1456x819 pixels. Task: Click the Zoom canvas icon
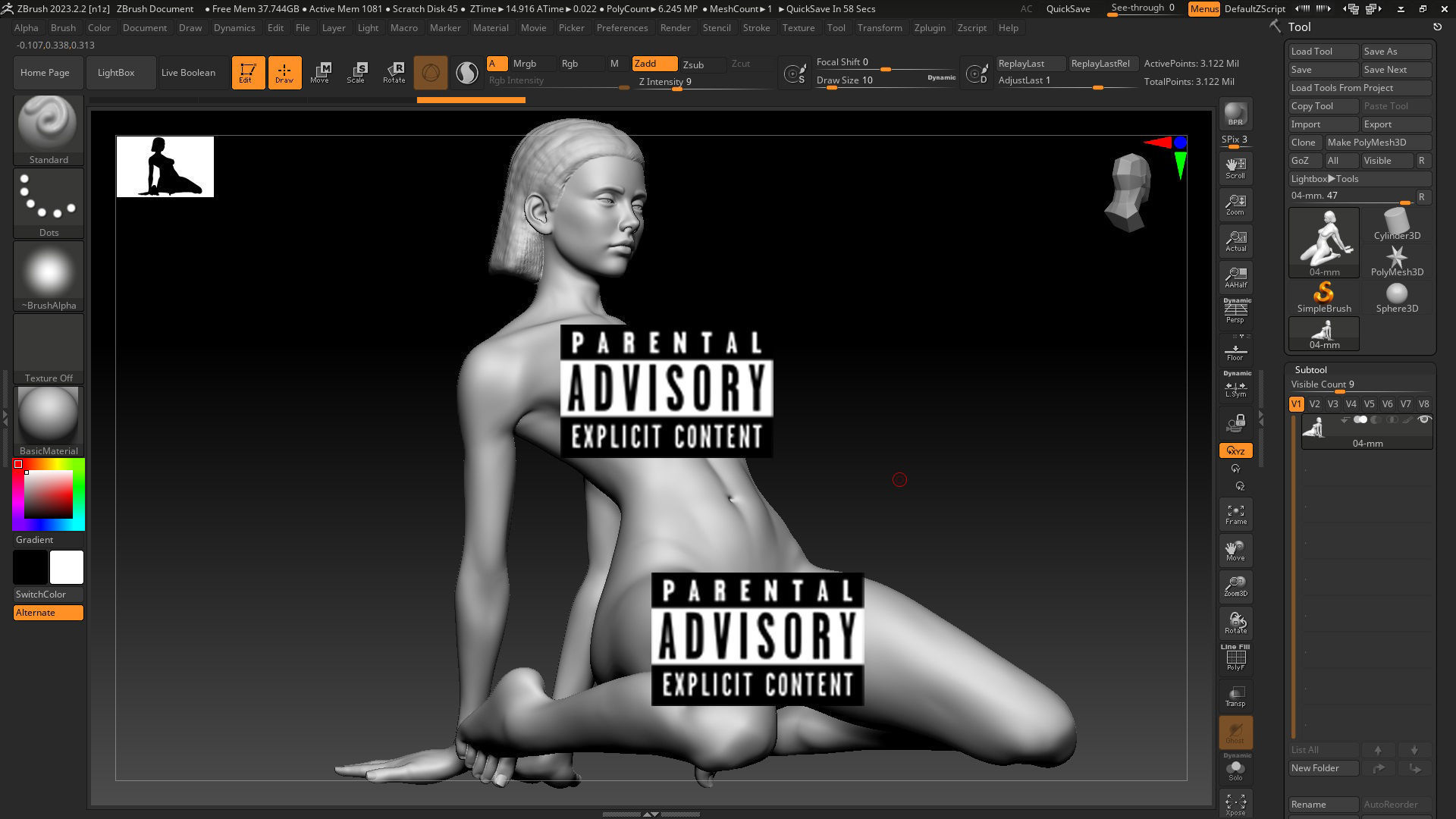1235,205
